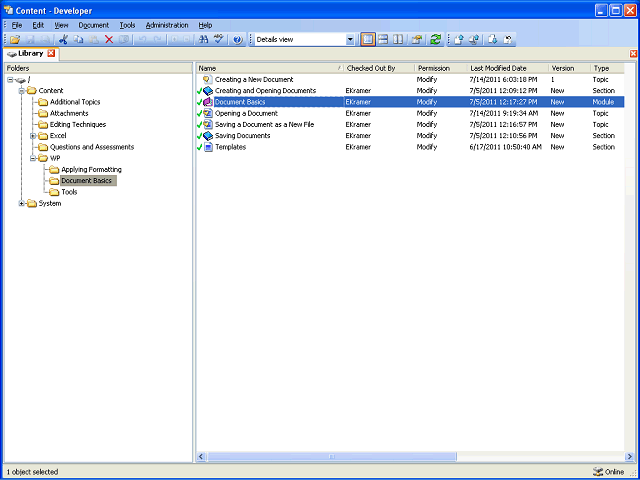640x480 pixels.
Task: Click the Cut scissors icon
Action: 63,40
